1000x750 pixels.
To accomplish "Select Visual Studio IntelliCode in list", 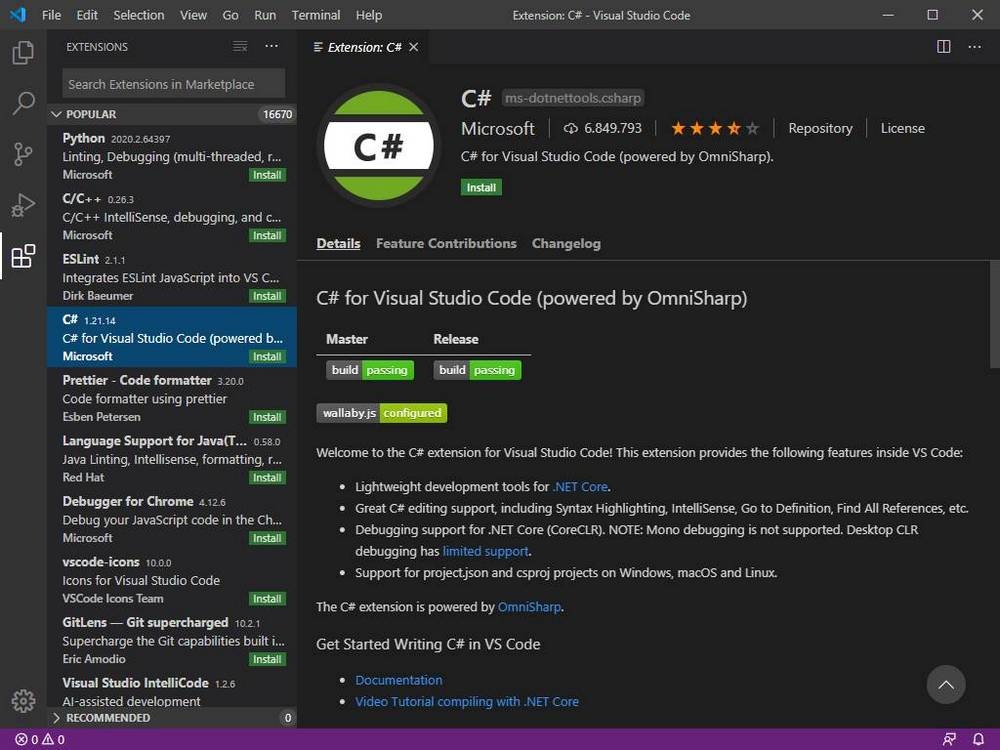I will point(172,691).
